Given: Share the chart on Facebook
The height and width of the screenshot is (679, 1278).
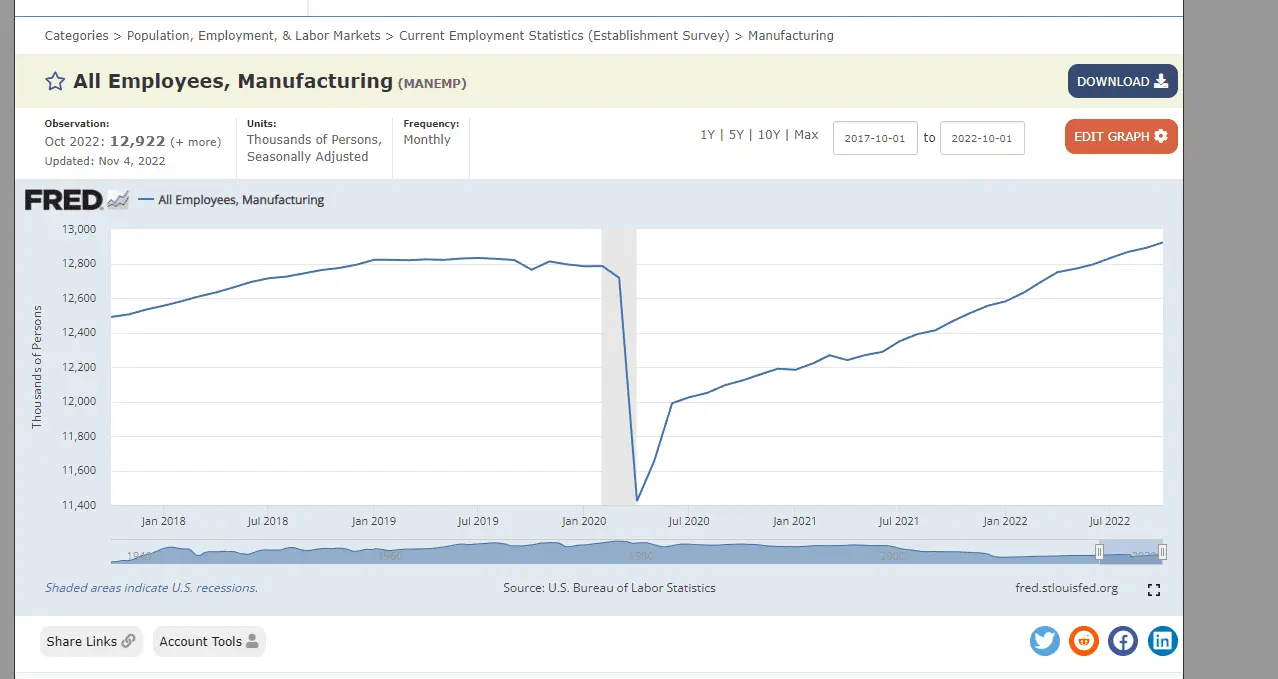Looking at the screenshot, I should point(1123,641).
